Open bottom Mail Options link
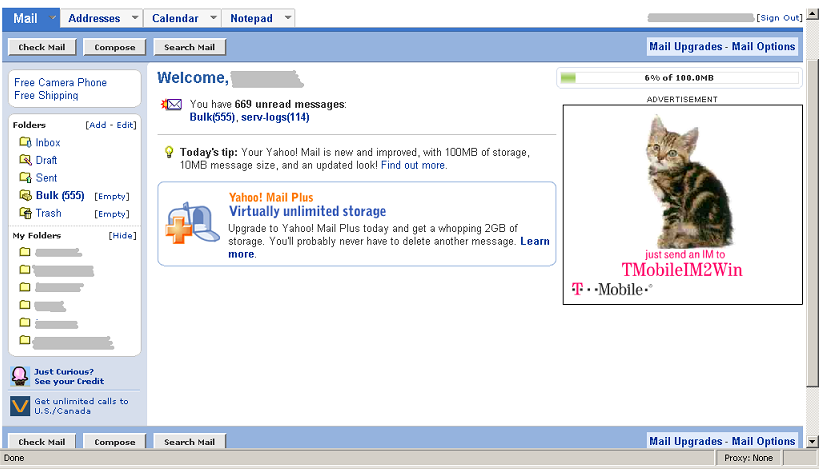819x469 pixels. 763,441
